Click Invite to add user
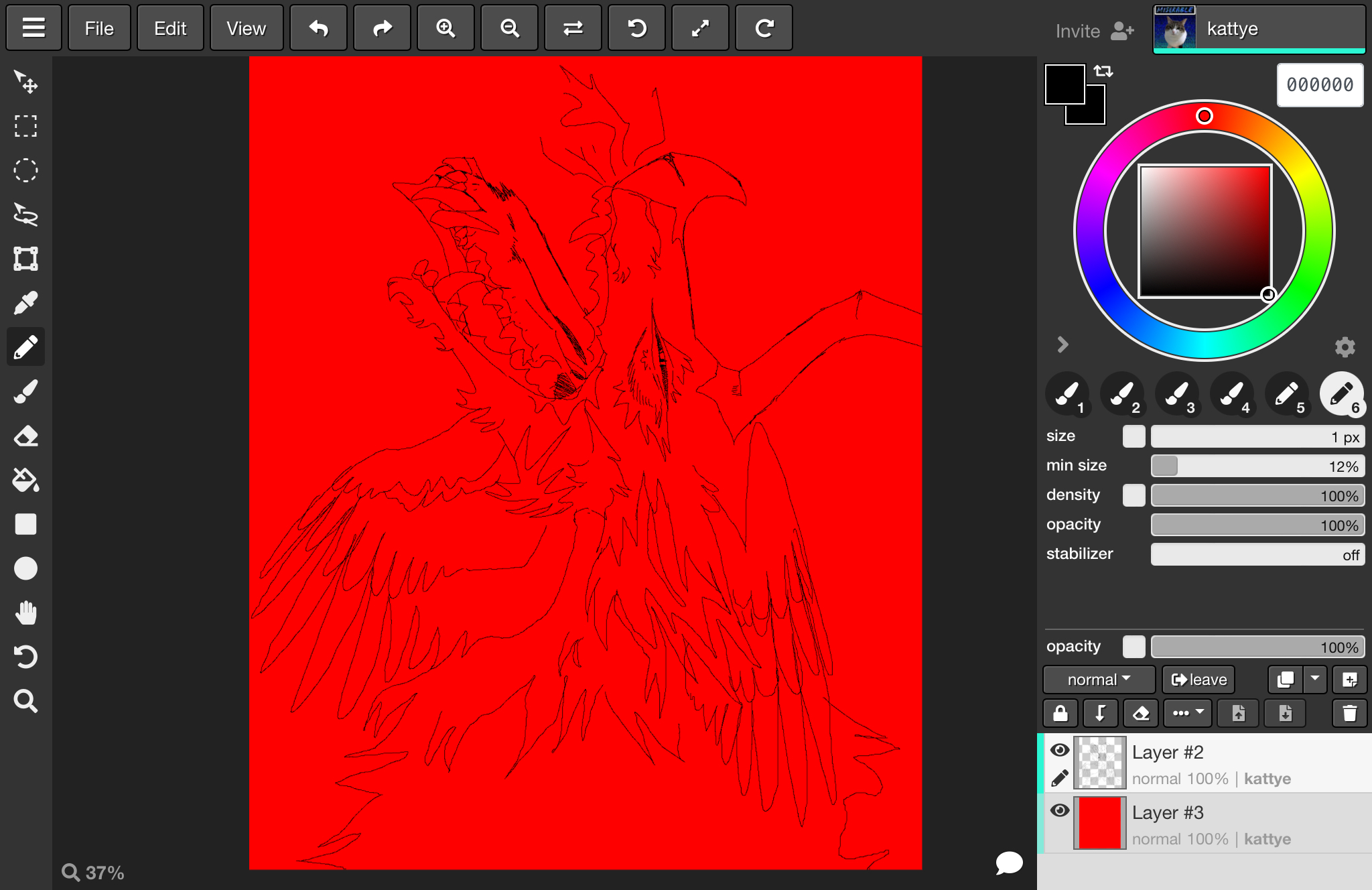Screen dimensions: 1372x890 point(1094,31)
